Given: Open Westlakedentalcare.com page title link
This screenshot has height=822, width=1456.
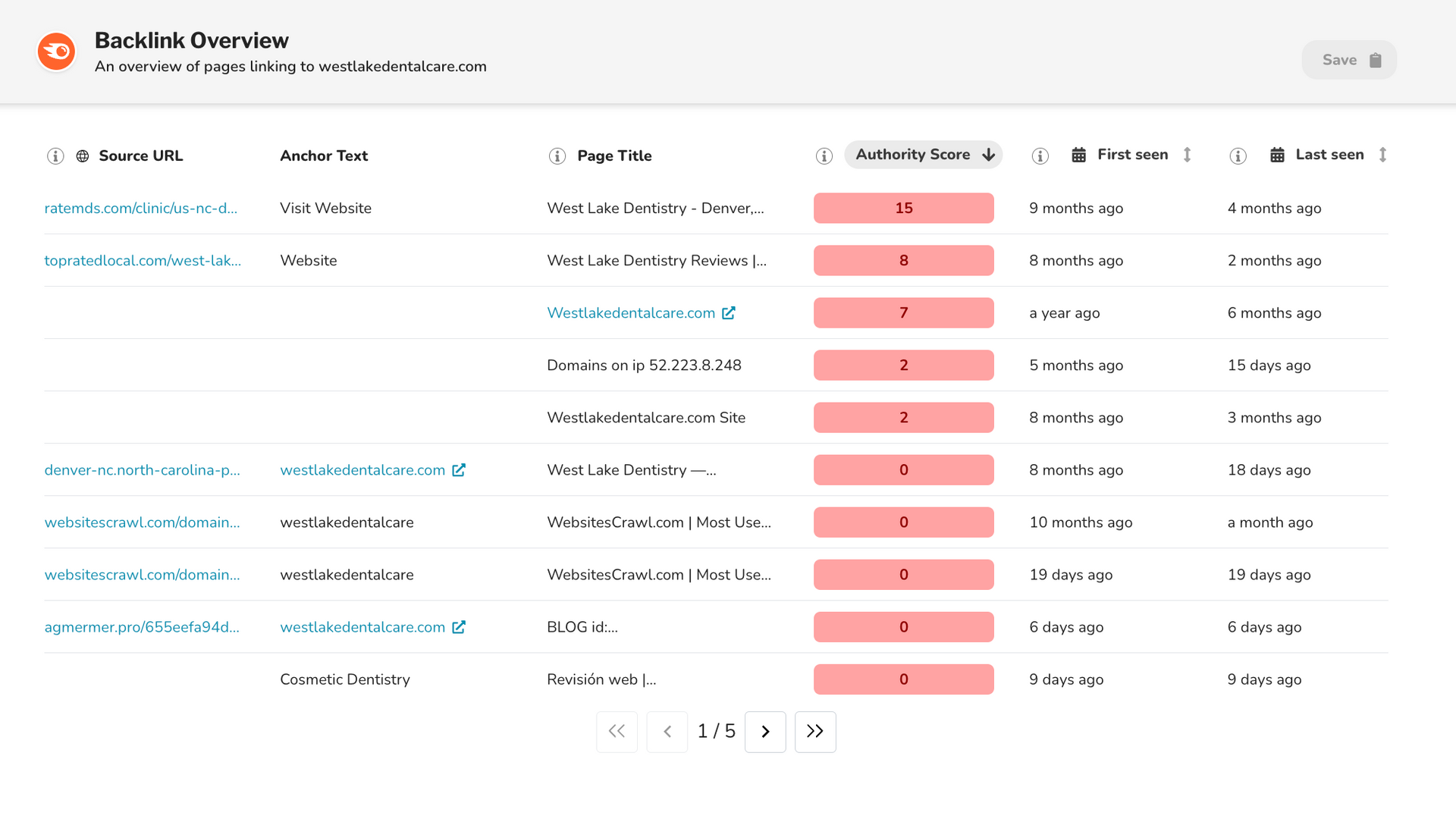Looking at the screenshot, I should [x=631, y=312].
